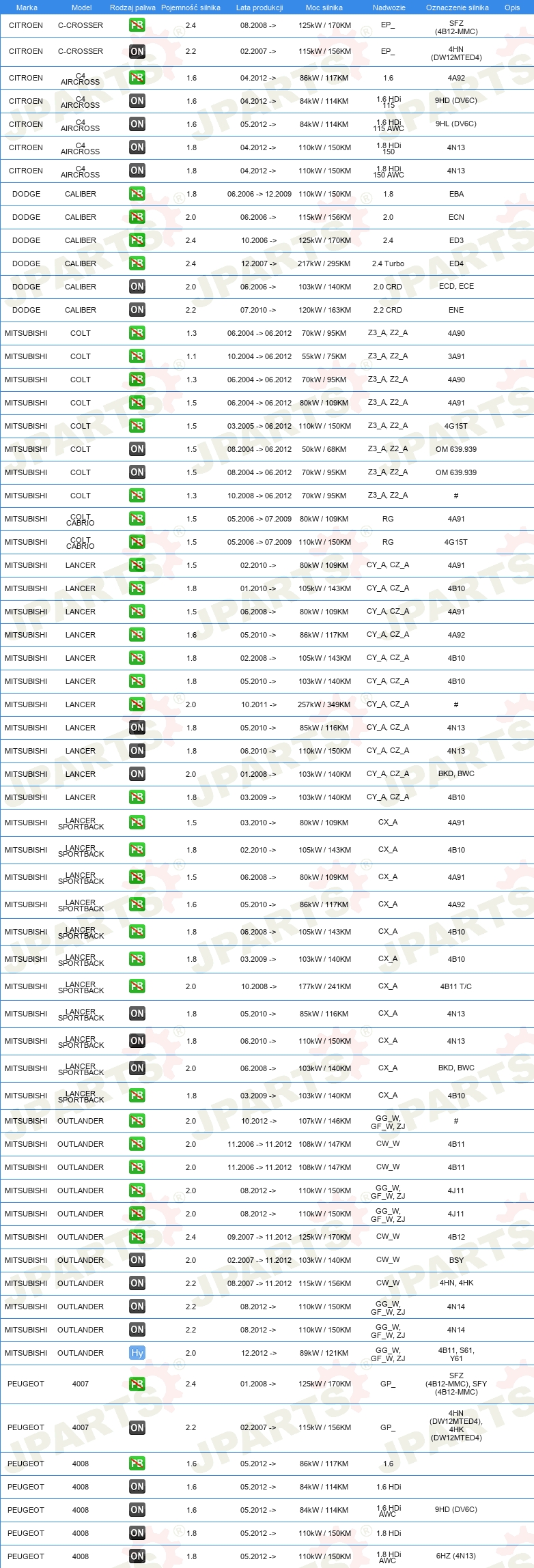
Task: Select the 'ECD, ECE' engine code cell
Action: (456, 286)
